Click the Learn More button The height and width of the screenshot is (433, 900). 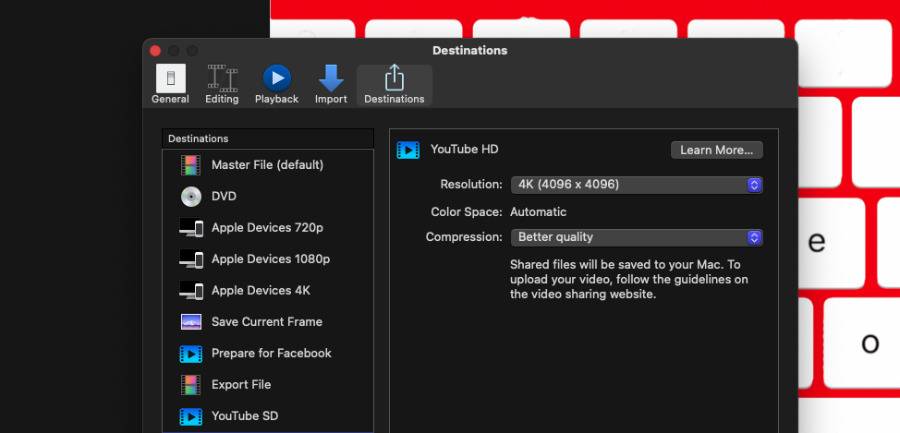[717, 150]
